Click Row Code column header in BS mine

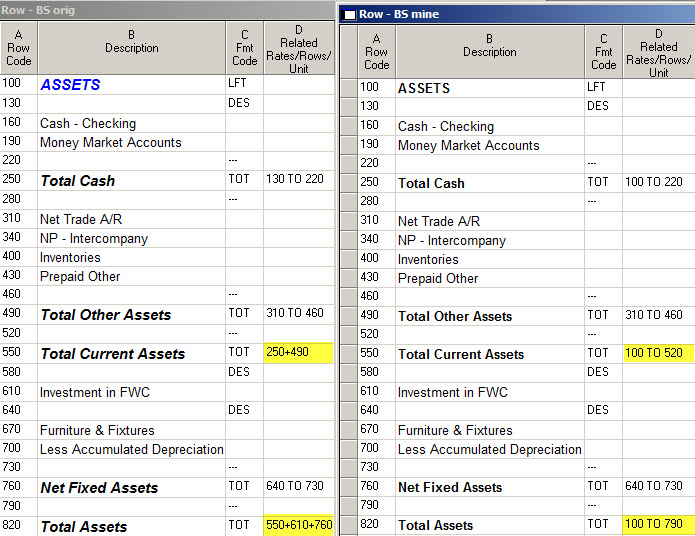pyautogui.click(x=376, y=52)
